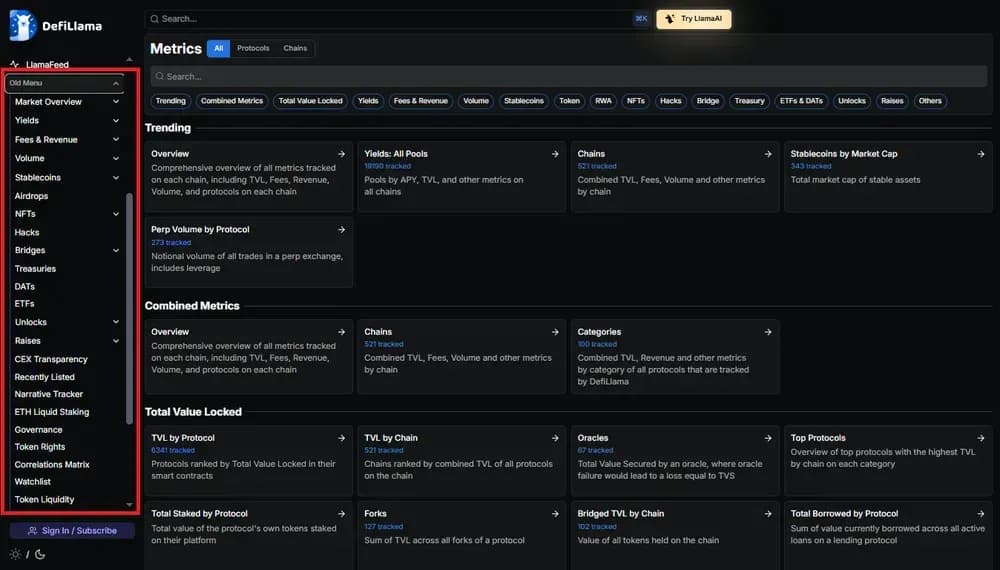Select the dark theme moon icon
1000x570 pixels.
(x=38, y=554)
